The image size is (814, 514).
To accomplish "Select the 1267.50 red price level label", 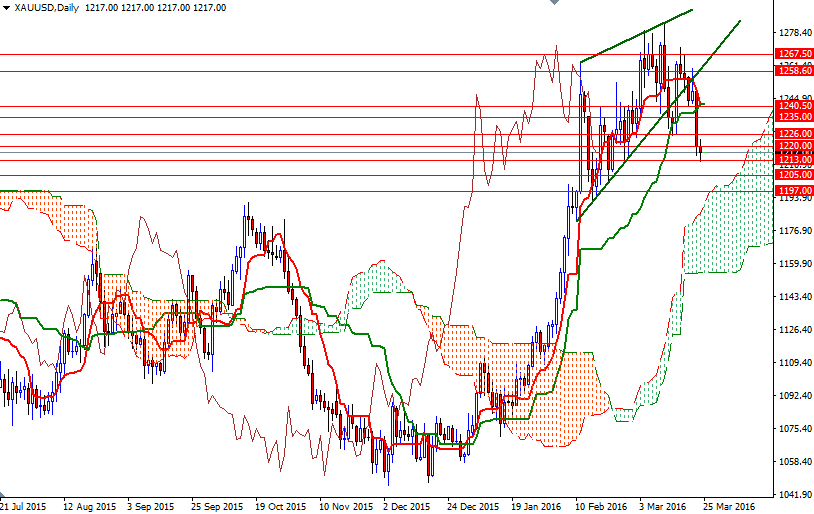I will pos(794,54).
